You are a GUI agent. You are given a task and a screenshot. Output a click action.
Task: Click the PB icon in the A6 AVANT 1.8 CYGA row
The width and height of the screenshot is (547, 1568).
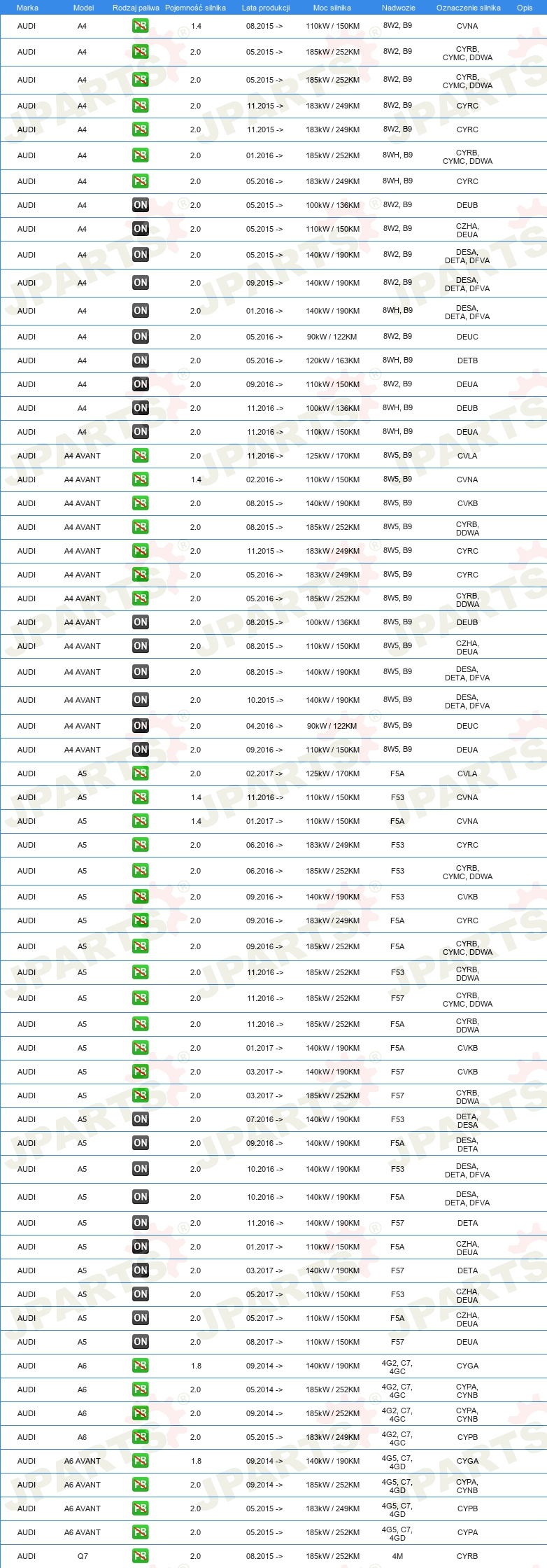point(140,1461)
